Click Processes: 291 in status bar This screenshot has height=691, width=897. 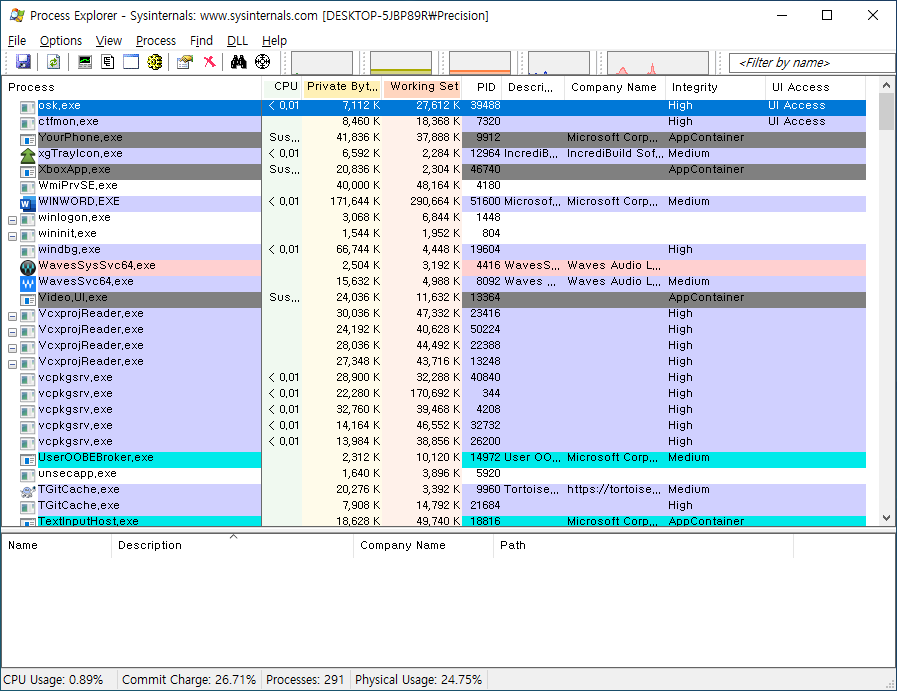[x=305, y=680]
